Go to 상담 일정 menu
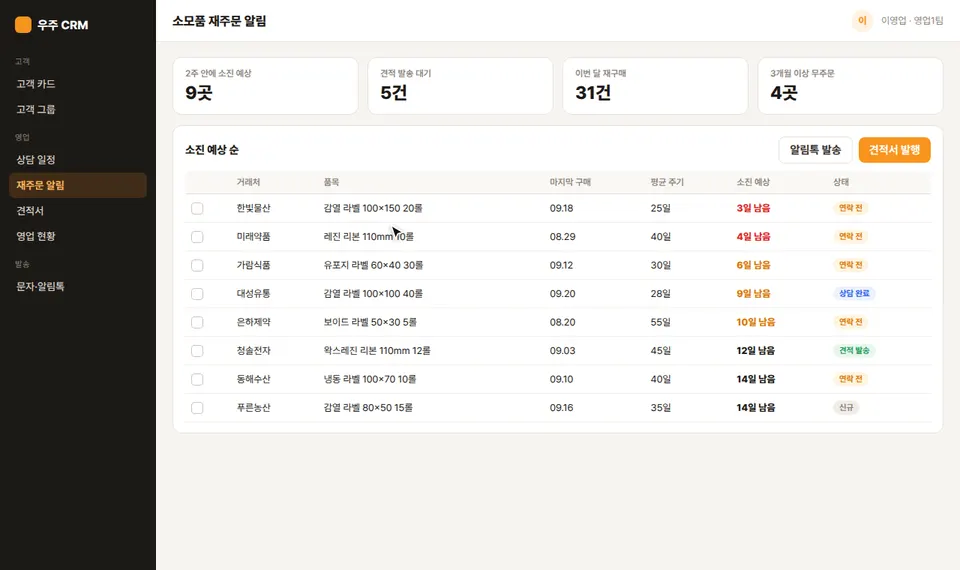 point(78,160)
